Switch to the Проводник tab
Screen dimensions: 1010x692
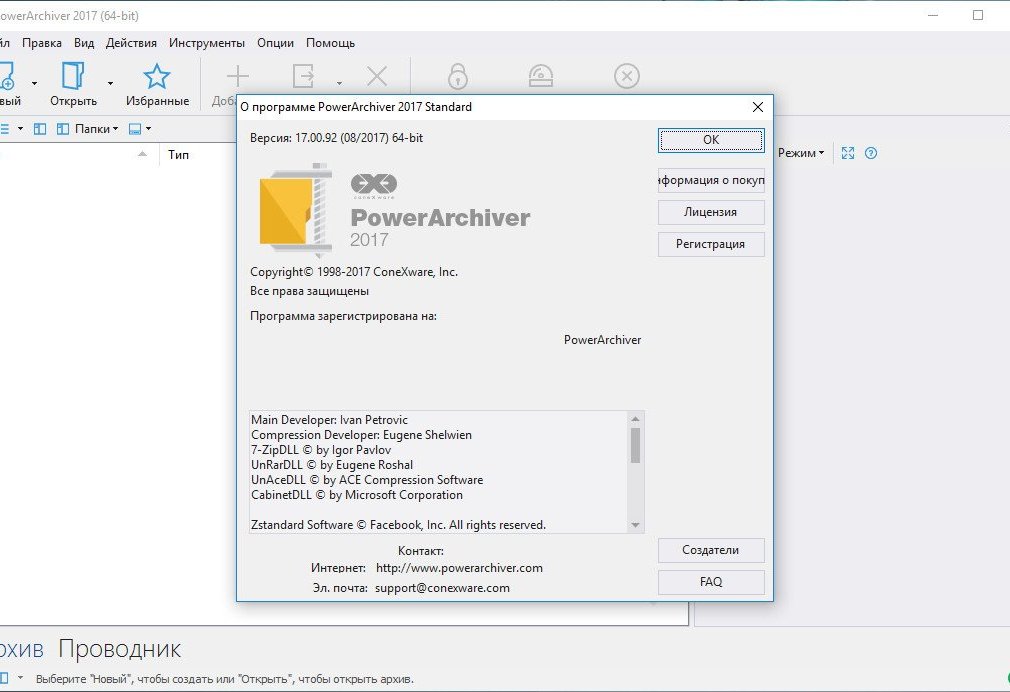pos(120,649)
